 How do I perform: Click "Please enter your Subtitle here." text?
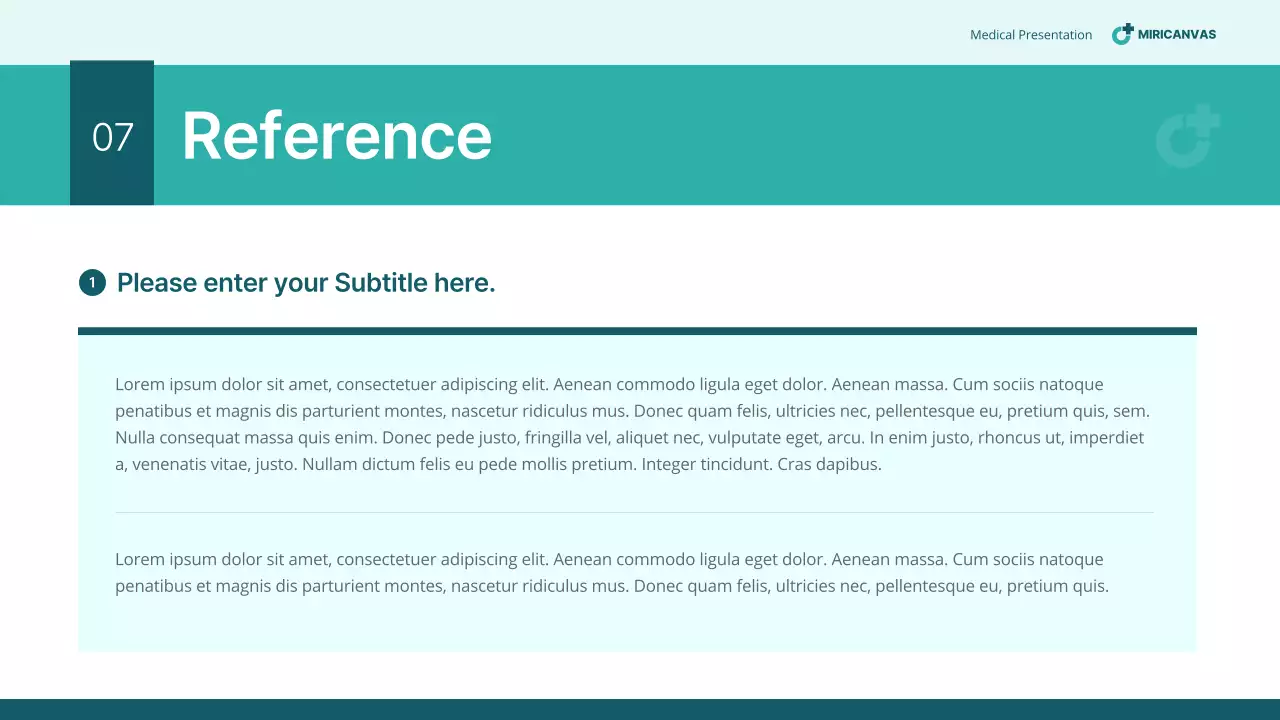(306, 283)
